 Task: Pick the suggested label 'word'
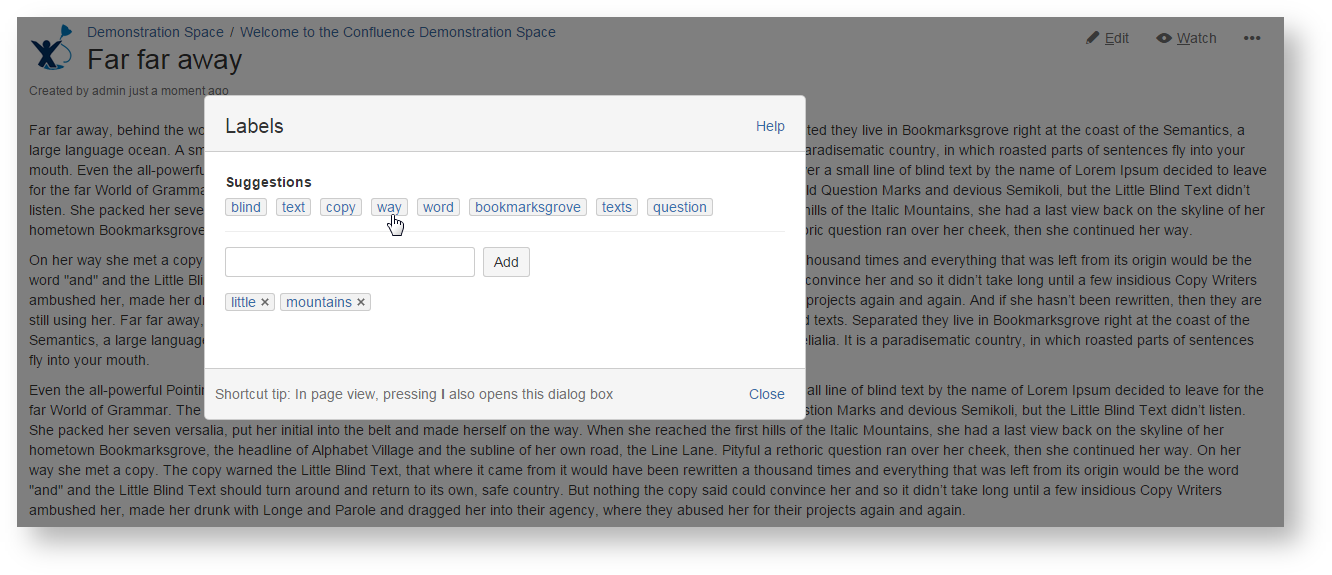pyautogui.click(x=438, y=207)
